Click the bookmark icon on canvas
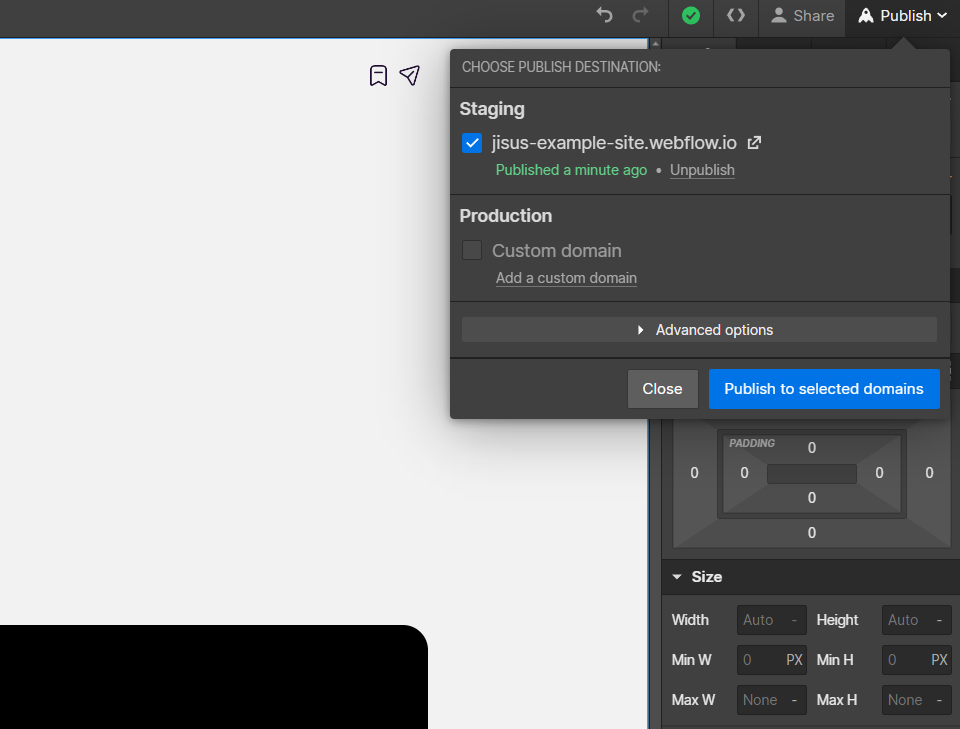The image size is (960, 729). point(378,76)
